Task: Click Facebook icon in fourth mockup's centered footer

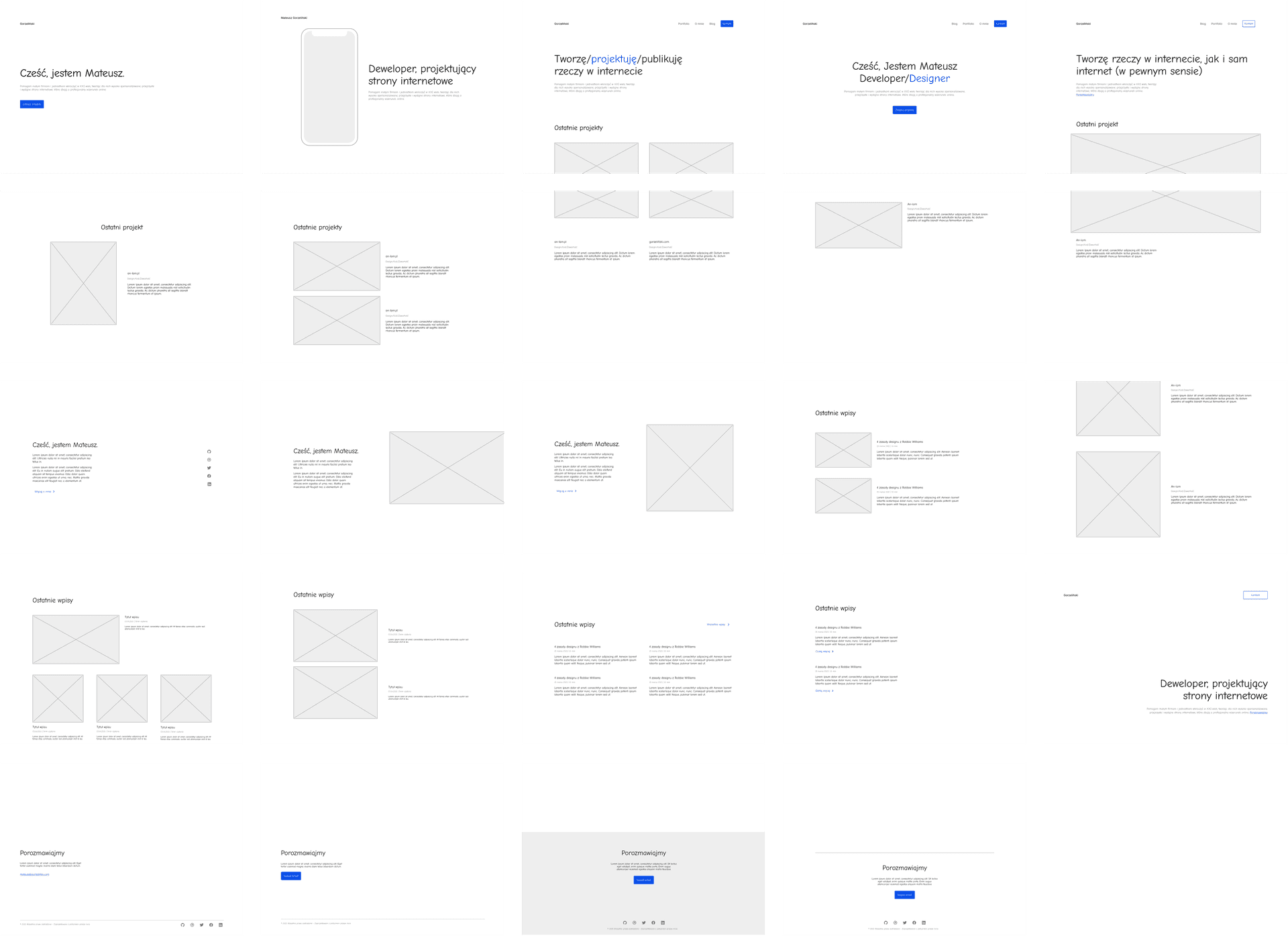Action: pyautogui.click(x=914, y=923)
